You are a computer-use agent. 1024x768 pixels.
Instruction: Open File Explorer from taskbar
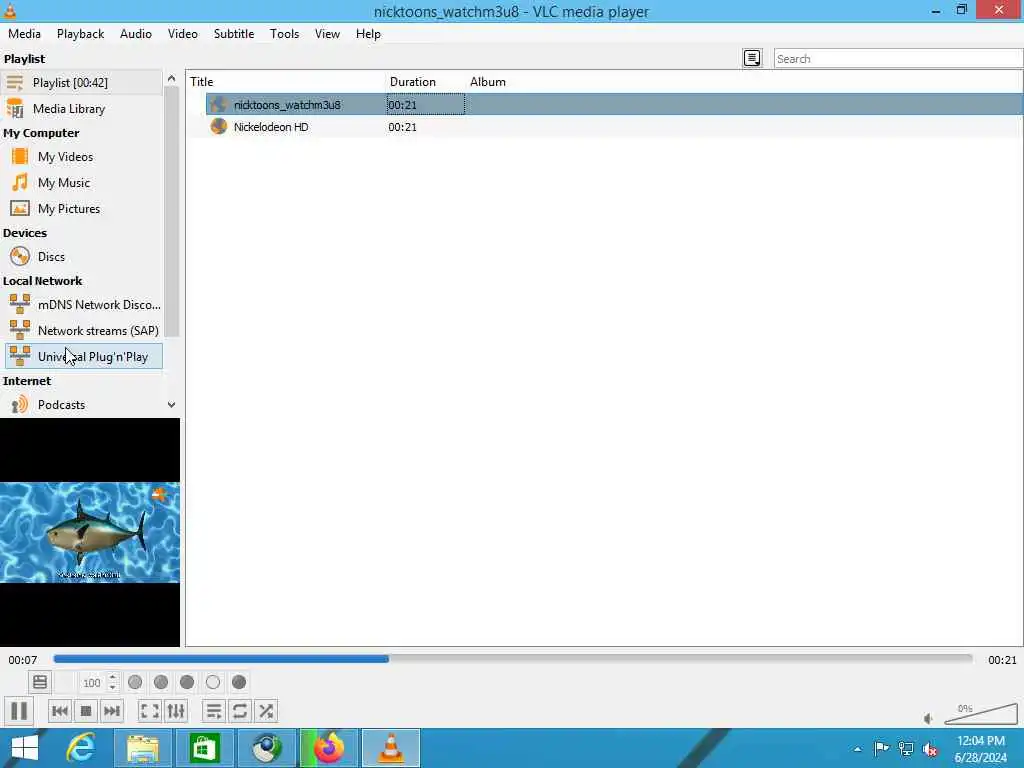143,748
